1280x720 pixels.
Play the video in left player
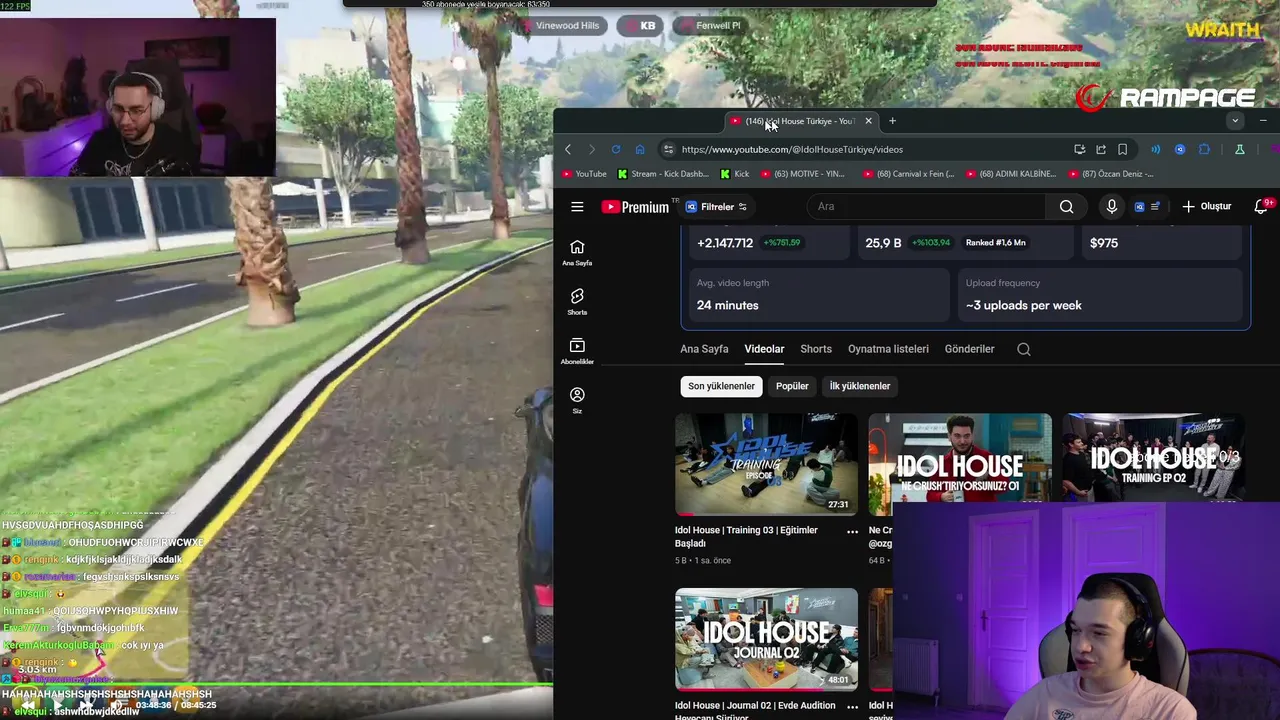point(58,705)
